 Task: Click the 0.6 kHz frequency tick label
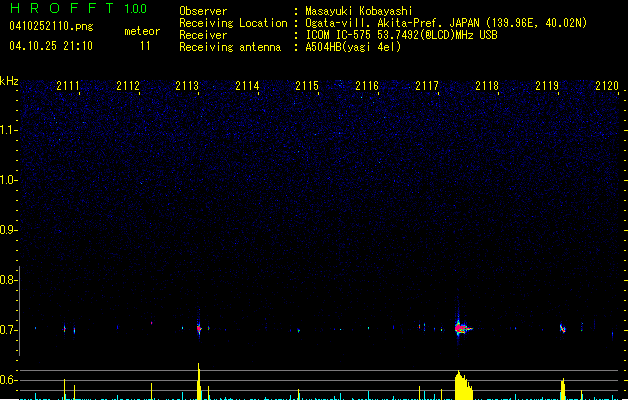[8, 380]
